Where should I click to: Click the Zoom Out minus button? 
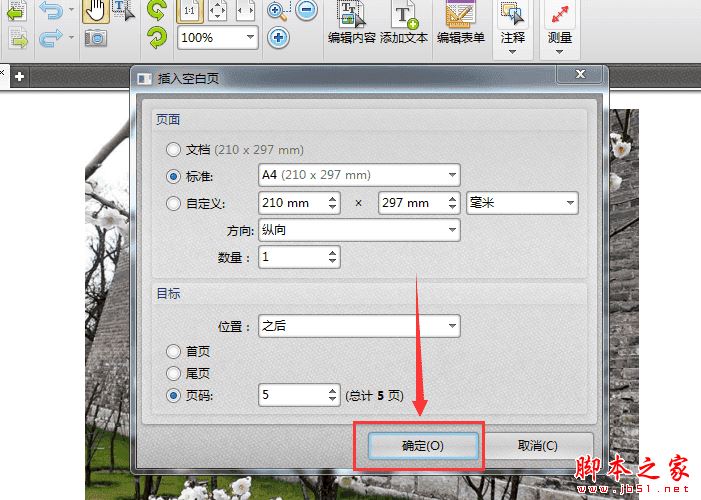(x=307, y=10)
